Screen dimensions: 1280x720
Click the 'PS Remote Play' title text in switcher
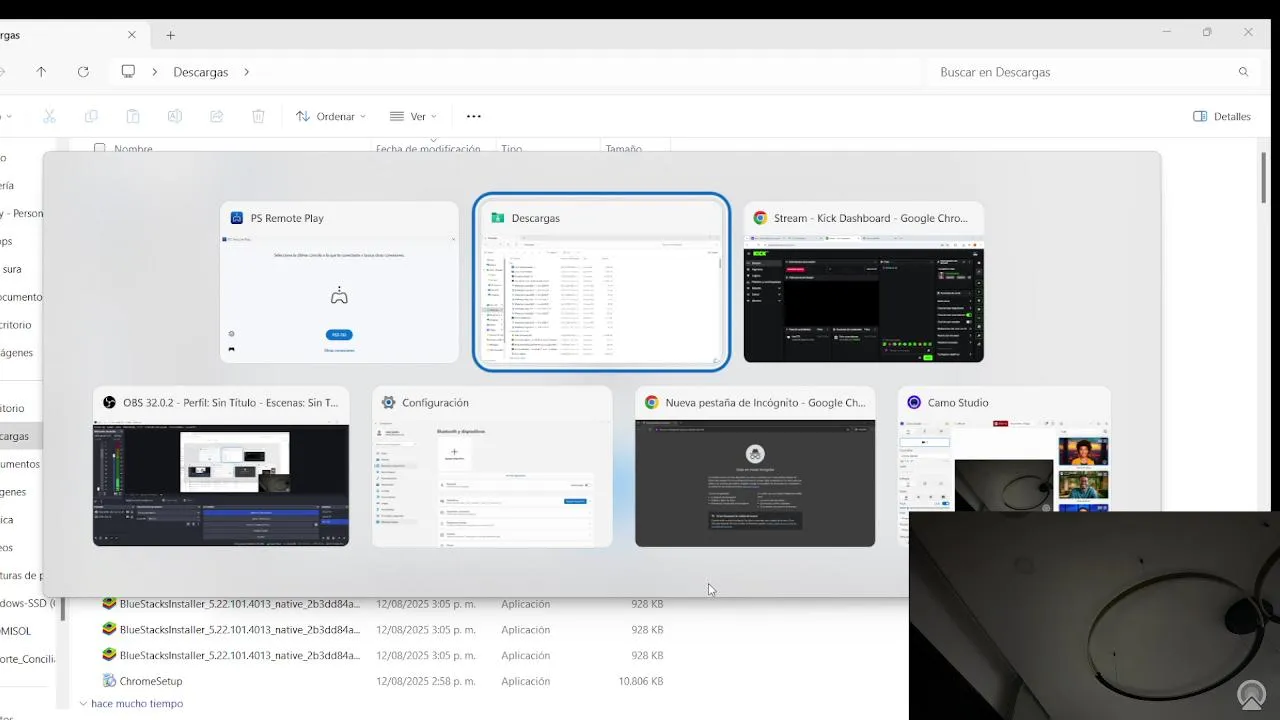pos(287,218)
